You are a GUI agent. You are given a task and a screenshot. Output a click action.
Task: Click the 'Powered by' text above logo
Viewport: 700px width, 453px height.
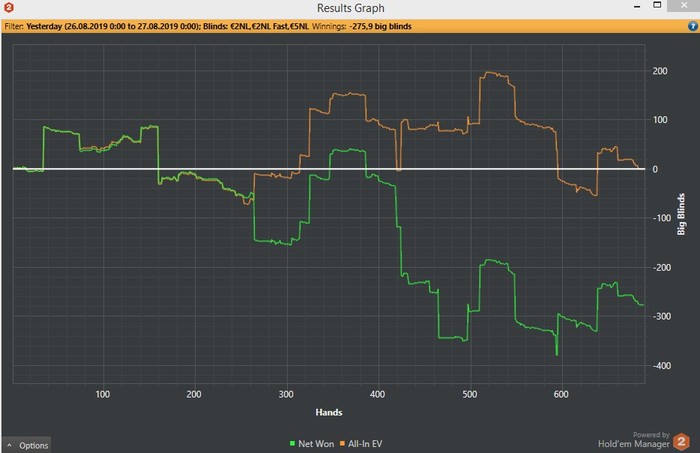point(651,435)
